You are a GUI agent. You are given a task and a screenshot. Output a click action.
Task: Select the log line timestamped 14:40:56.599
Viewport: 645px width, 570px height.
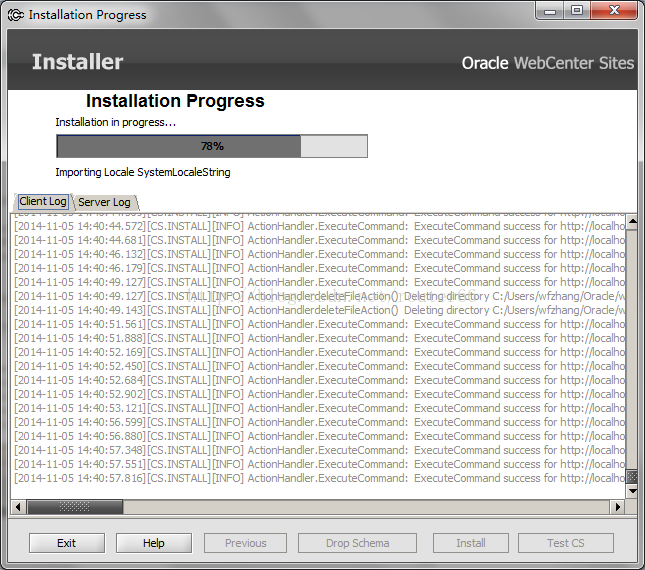tap(319, 422)
